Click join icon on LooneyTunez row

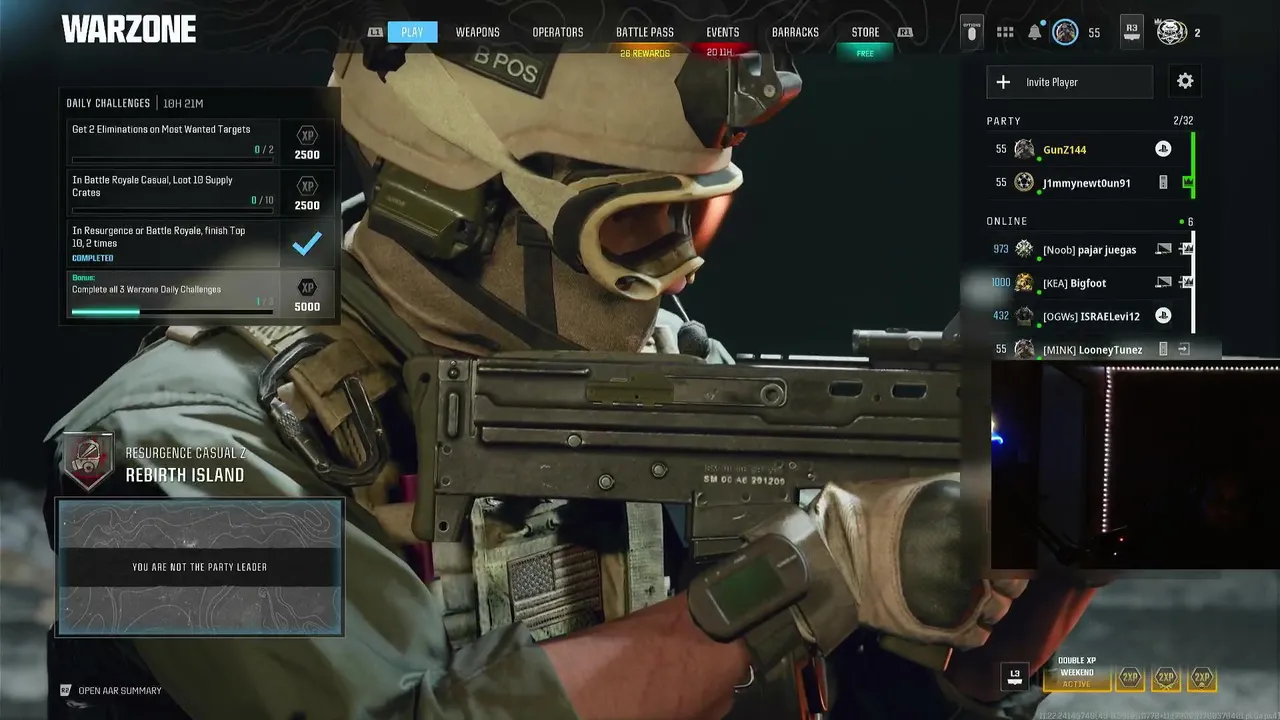1184,349
